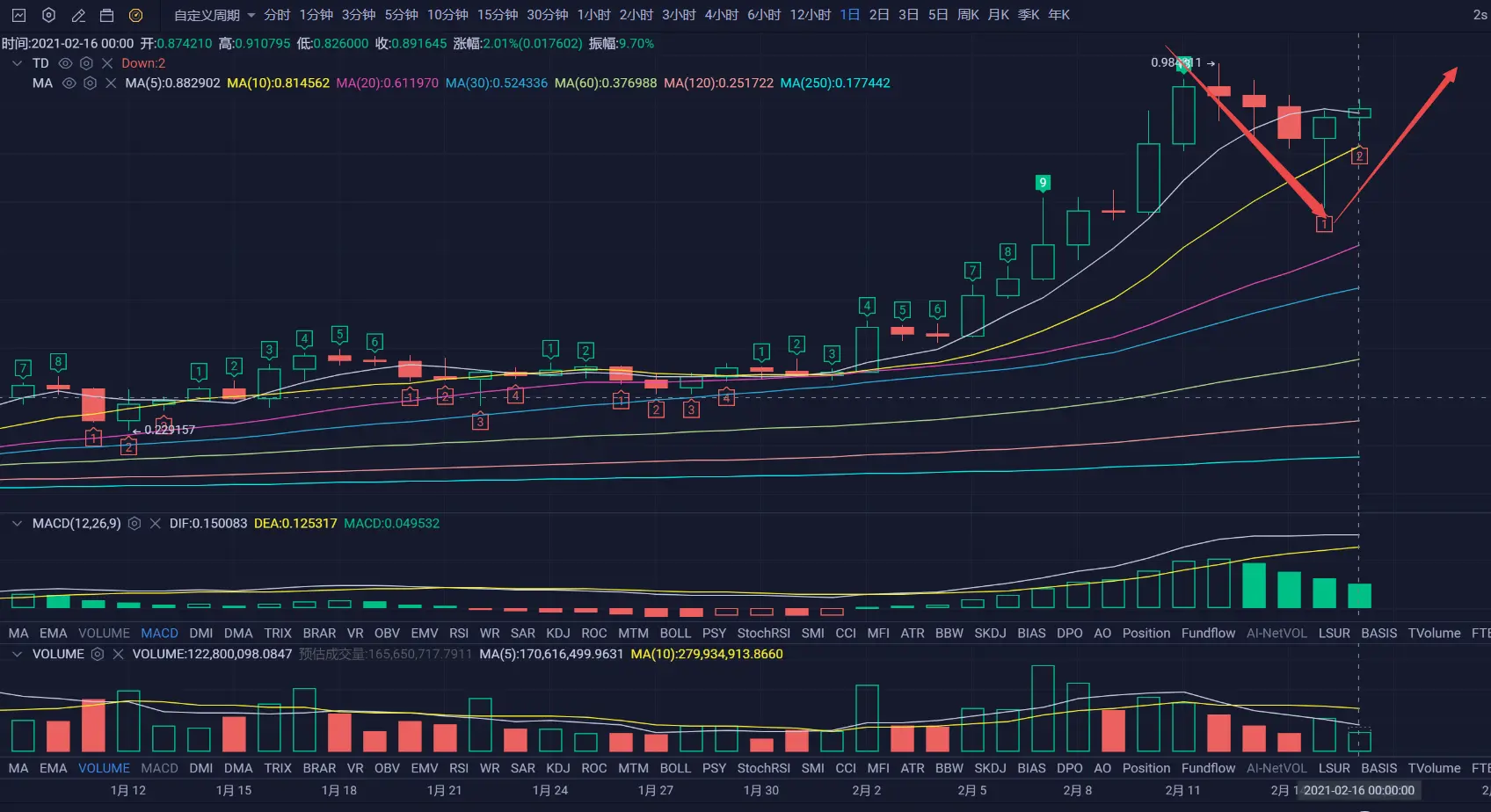Switch to the 5日 timeframe

point(938,15)
